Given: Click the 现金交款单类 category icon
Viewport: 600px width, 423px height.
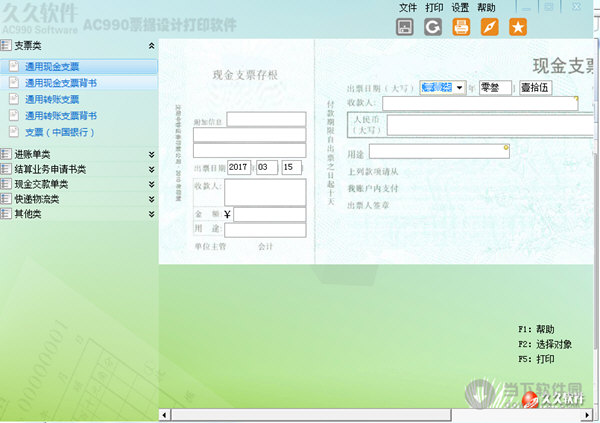Looking at the screenshot, I should (7, 184).
